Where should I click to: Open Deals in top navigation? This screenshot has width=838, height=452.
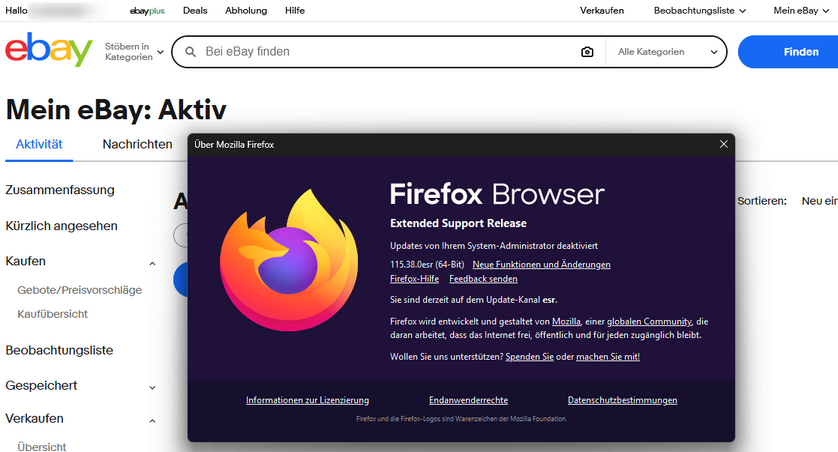(x=195, y=11)
